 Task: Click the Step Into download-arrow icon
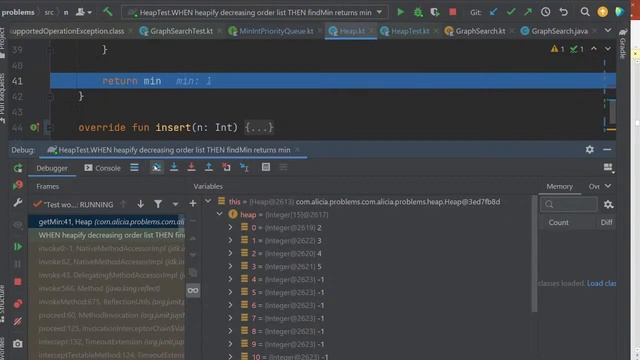(174, 167)
